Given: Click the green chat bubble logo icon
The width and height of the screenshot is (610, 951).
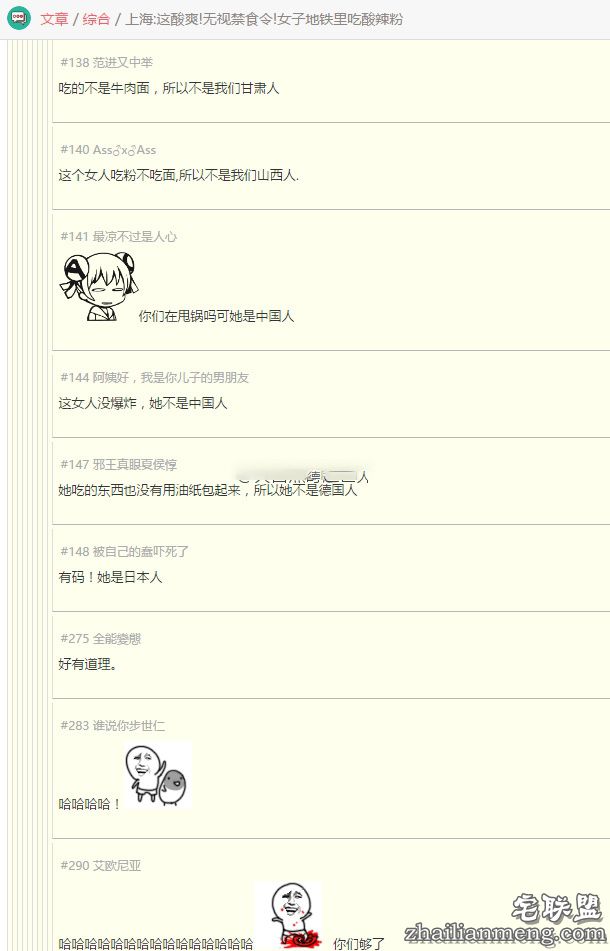Looking at the screenshot, I should [x=19, y=18].
